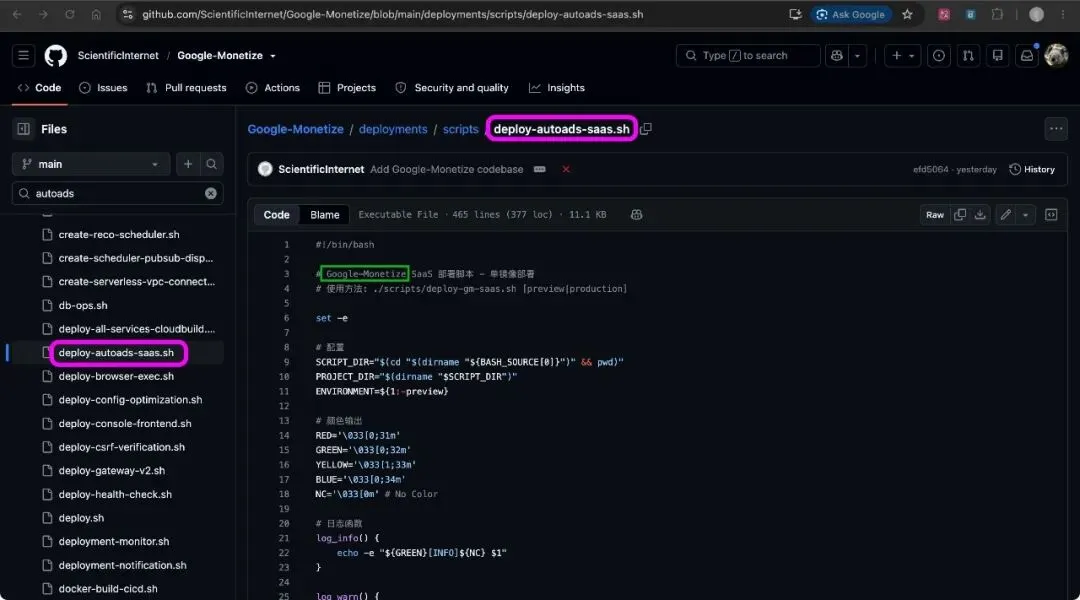This screenshot has height=600, width=1080.
Task: Open the Projects tab
Action: [x=347, y=87]
